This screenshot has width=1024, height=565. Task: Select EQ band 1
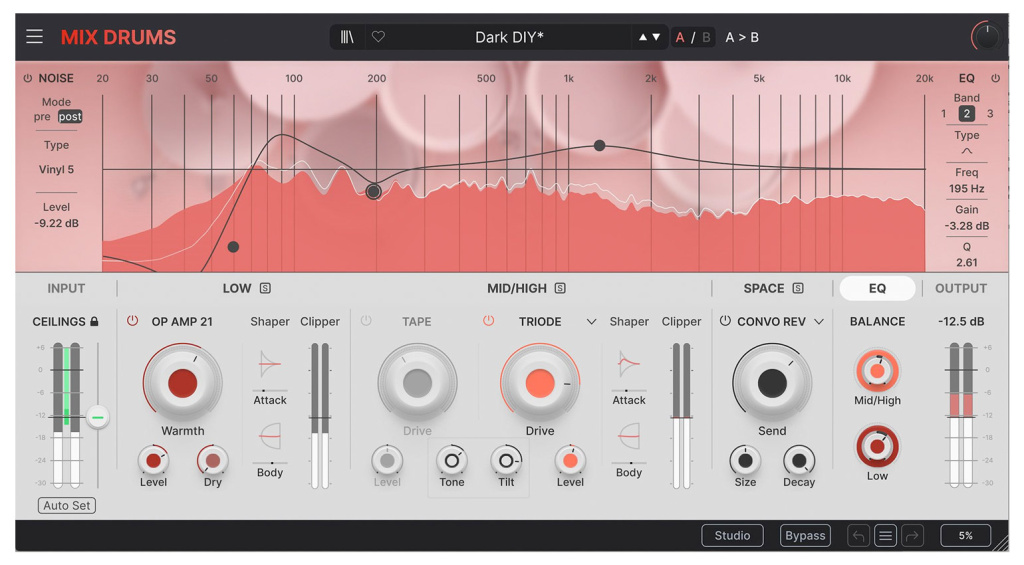943,114
